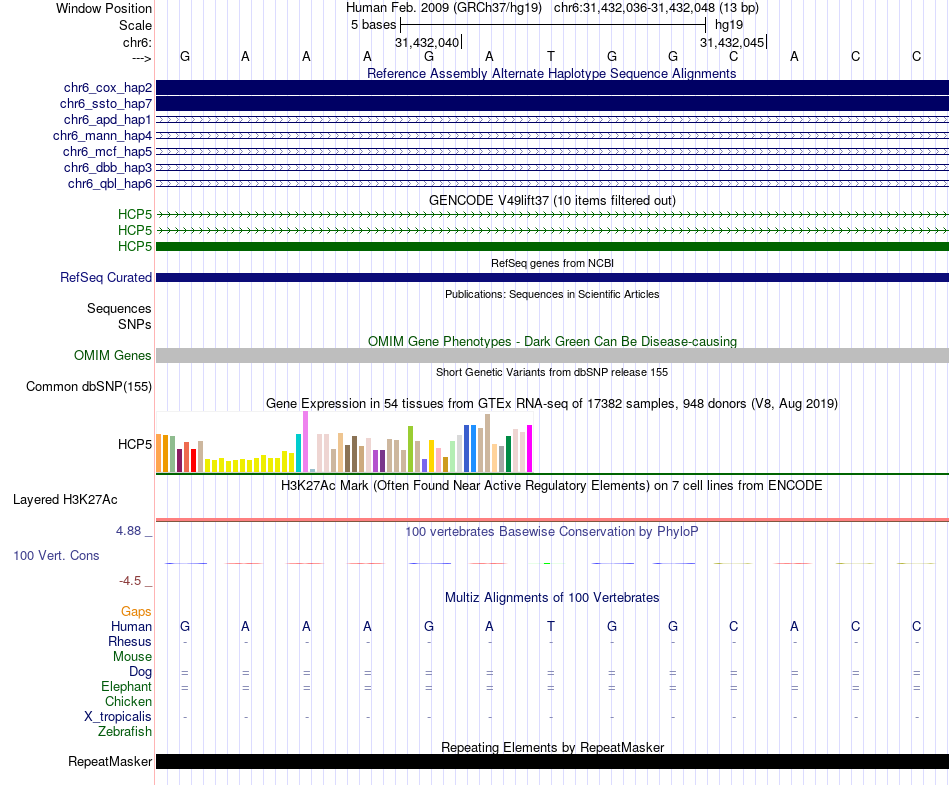950x785 pixels.
Task: Click the SNPs track label
Action: click(x=135, y=325)
